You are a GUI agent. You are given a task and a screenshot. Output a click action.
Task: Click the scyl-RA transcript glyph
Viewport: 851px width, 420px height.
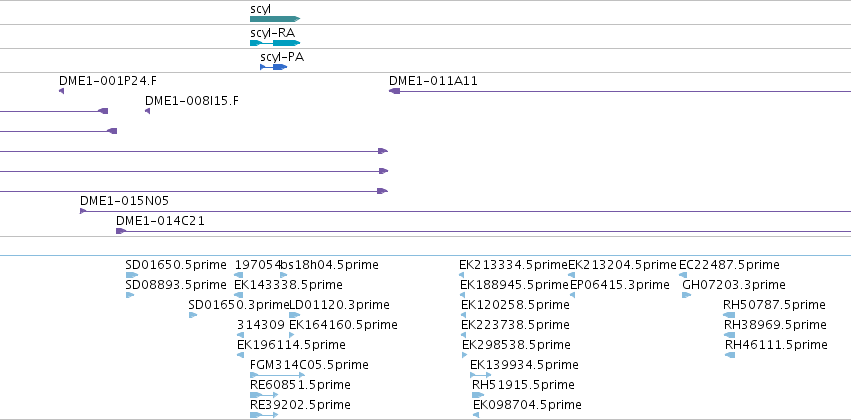click(275, 43)
